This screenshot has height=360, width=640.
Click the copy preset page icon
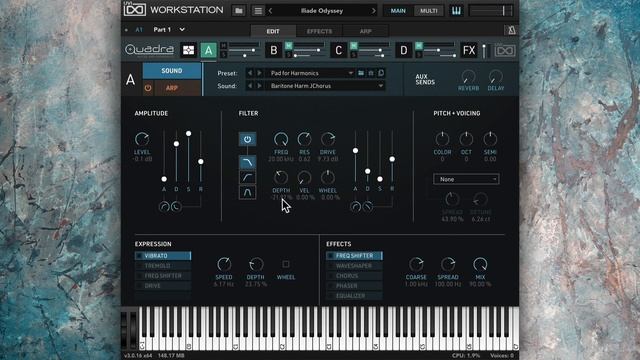coord(381,73)
